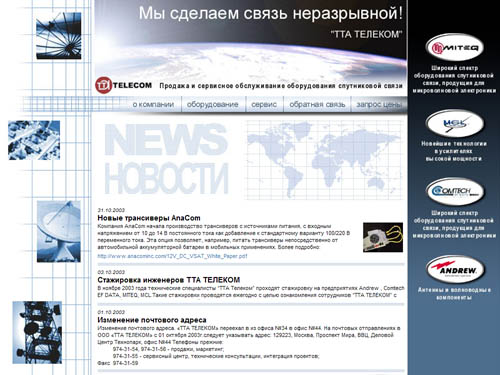Screen dimensions: 500x375
Task: Open the Comtech partner logo badge
Action: click(454, 192)
